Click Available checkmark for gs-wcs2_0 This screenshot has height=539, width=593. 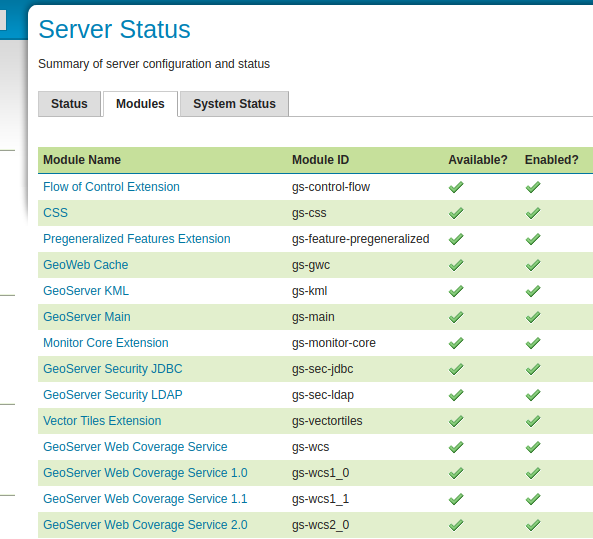[x=456, y=525]
